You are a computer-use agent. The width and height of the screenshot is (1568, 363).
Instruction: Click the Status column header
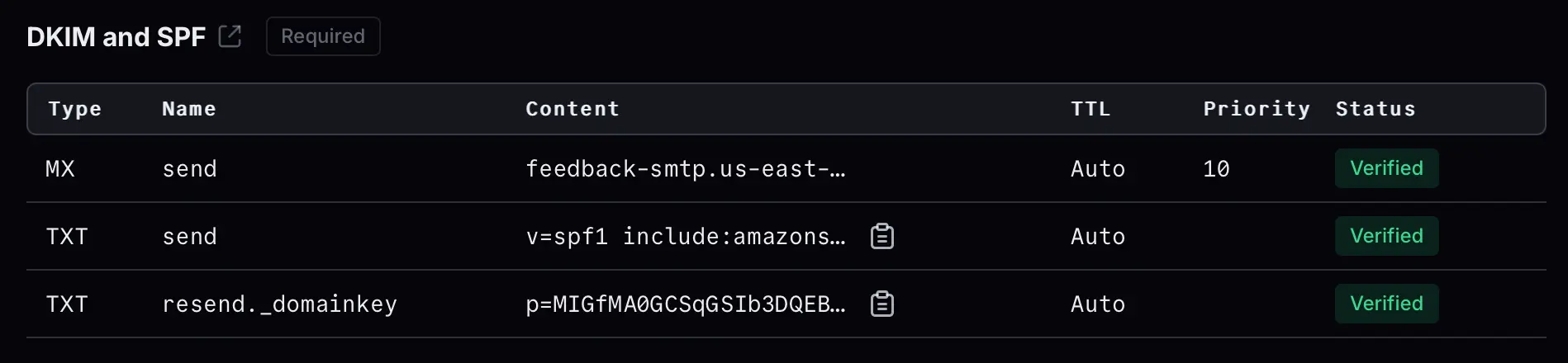(1376, 109)
